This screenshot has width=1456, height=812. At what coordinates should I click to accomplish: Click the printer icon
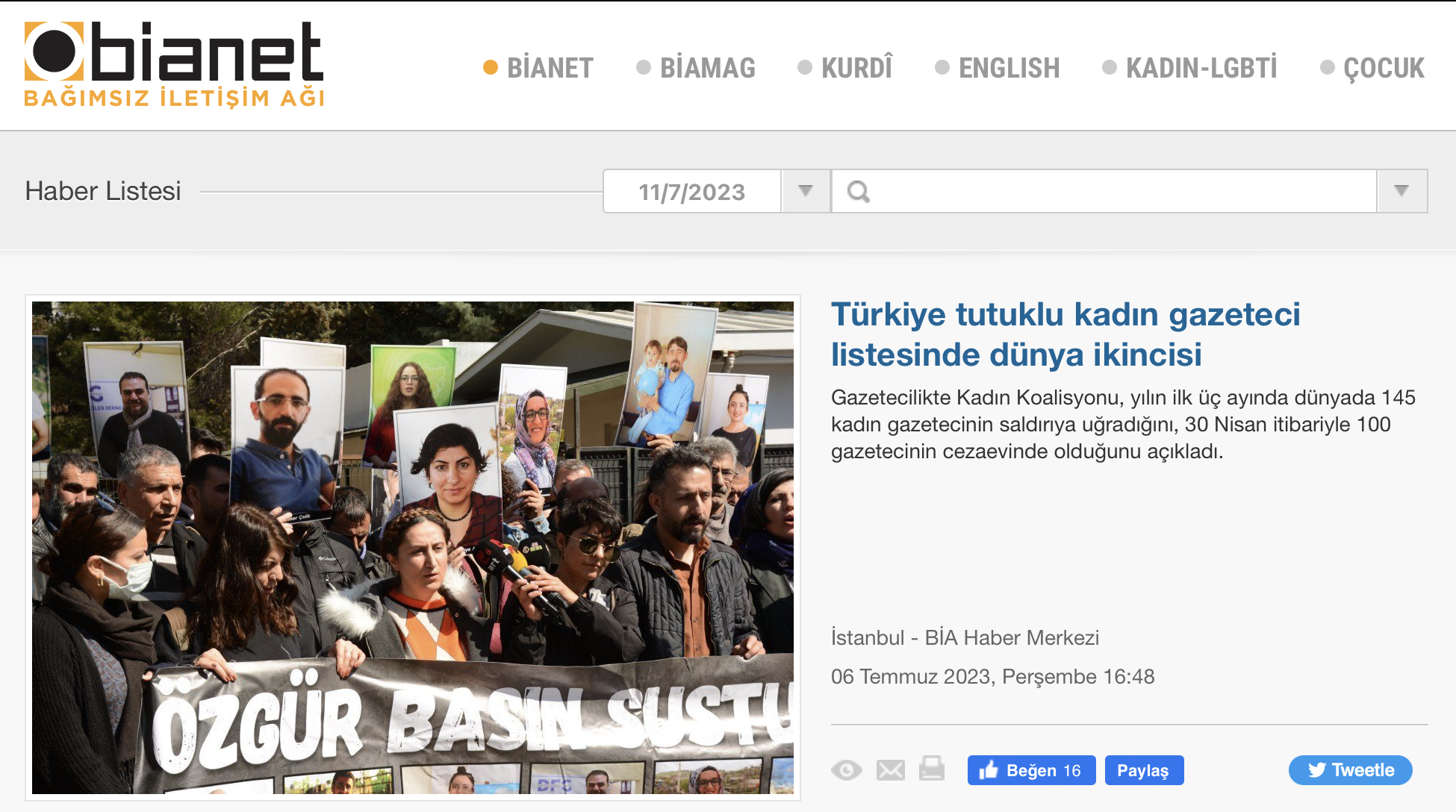932,768
